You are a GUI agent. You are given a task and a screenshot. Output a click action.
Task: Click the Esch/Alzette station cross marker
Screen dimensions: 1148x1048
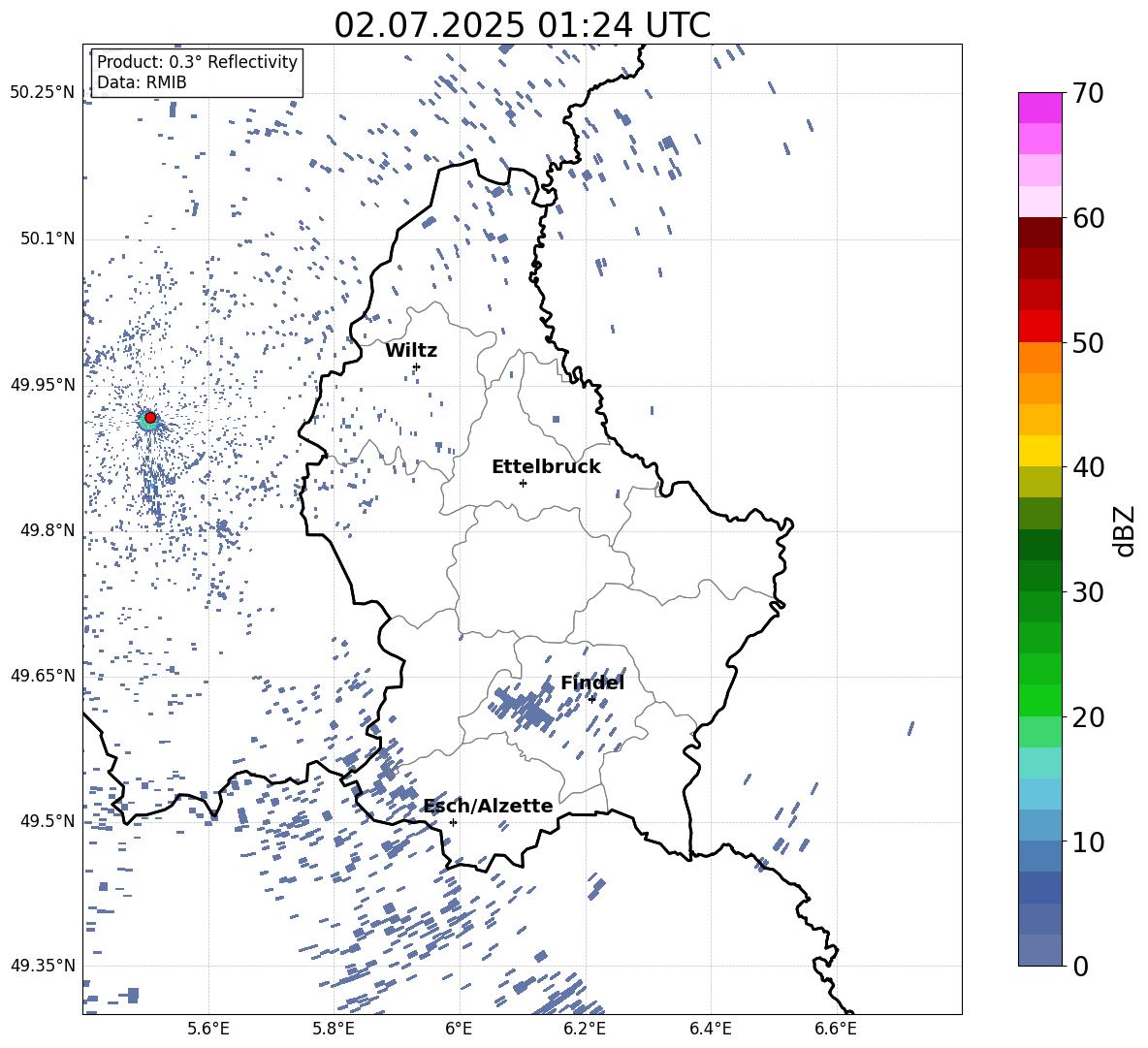453,822
